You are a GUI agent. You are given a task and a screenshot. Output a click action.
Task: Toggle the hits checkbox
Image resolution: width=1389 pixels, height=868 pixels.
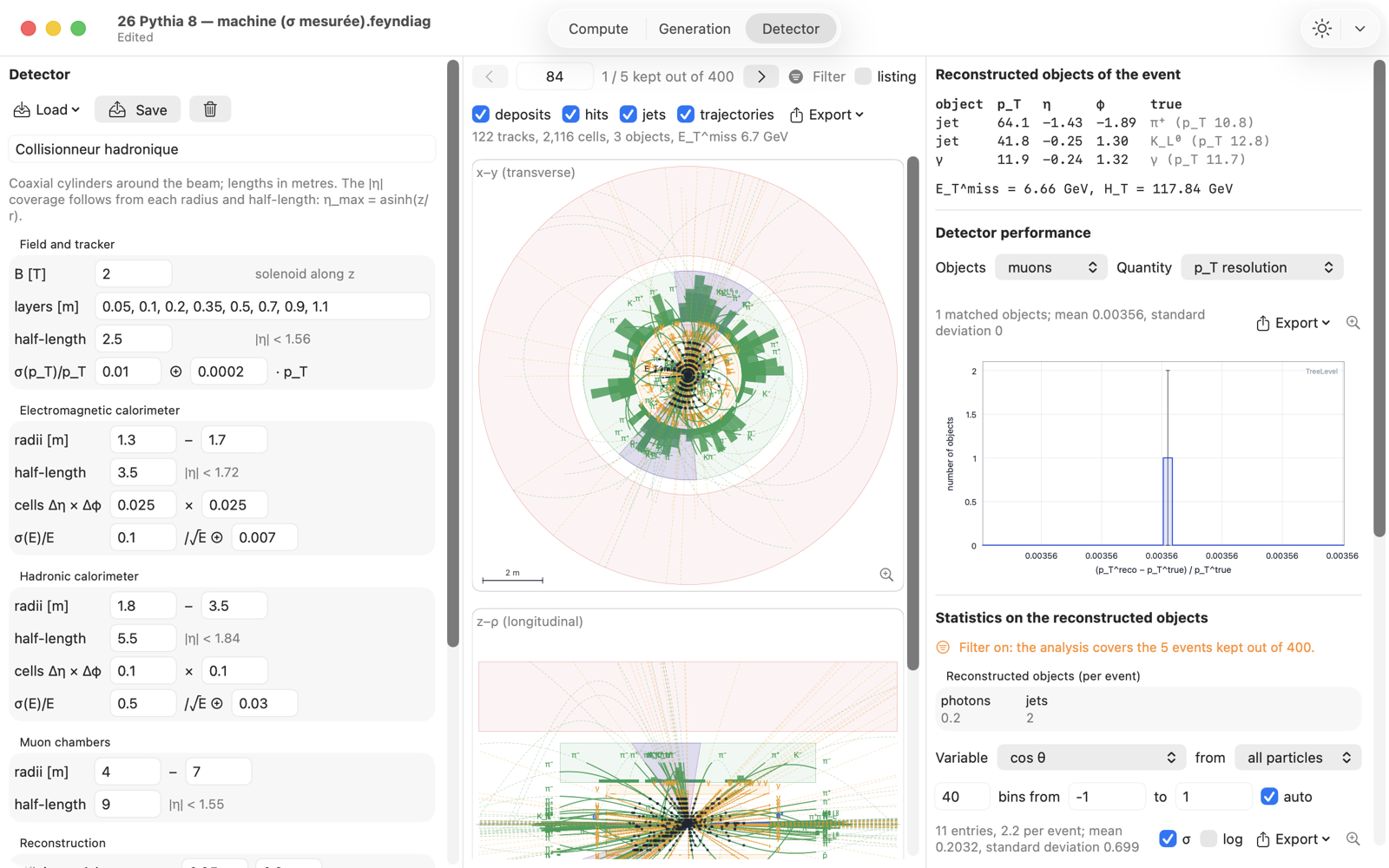570,115
